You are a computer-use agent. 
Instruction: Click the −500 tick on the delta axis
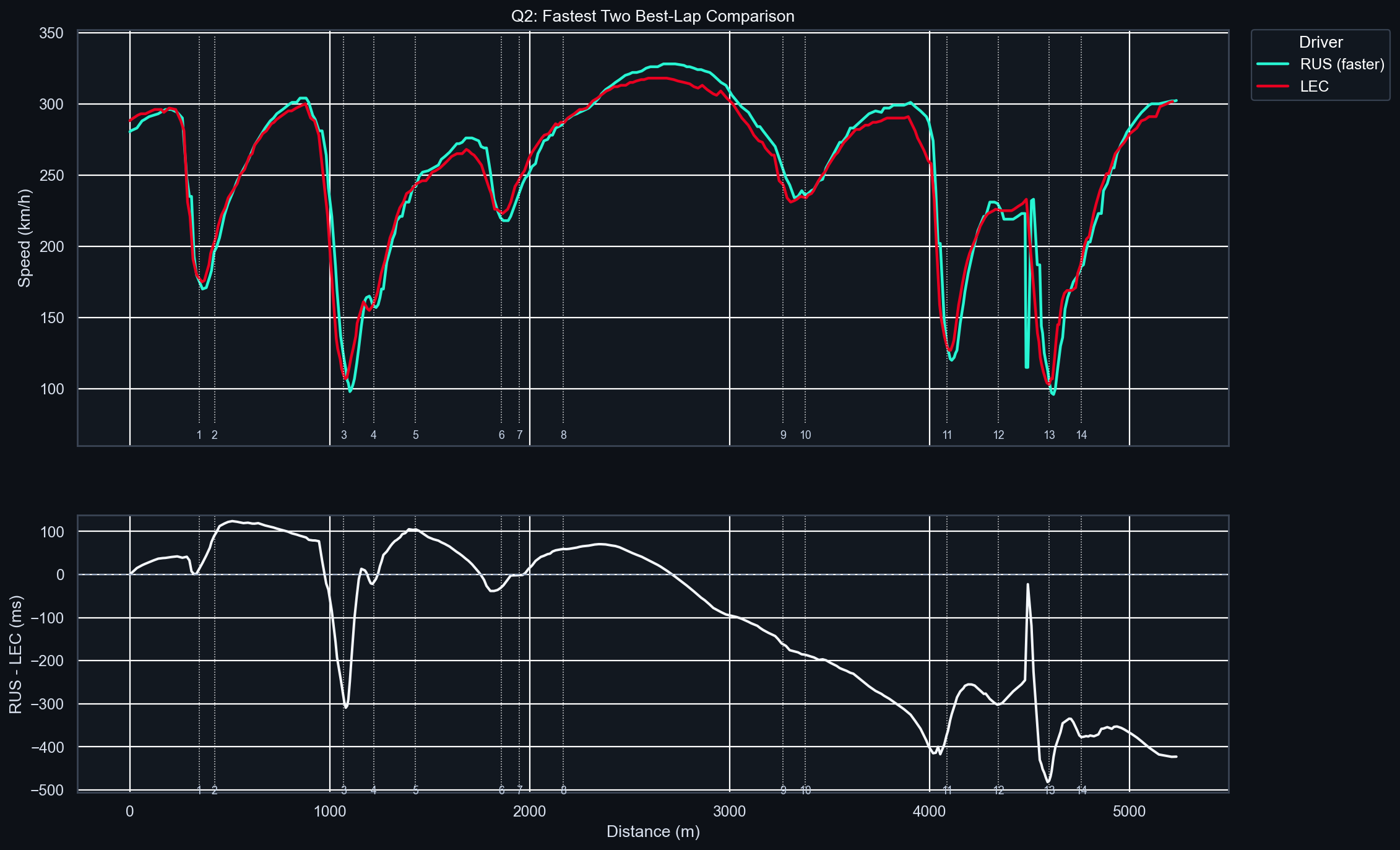(47, 790)
